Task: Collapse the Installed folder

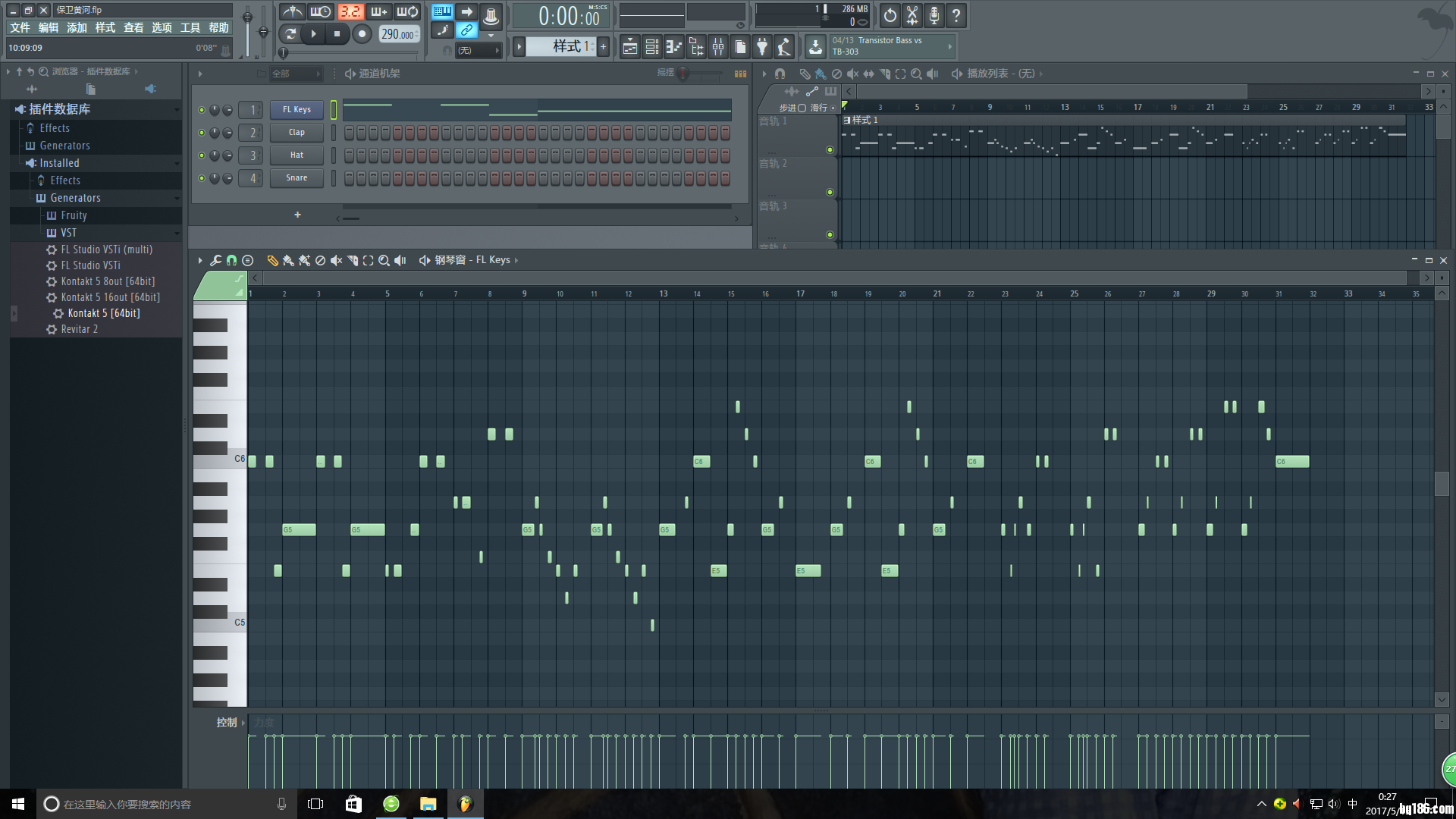Action: pos(59,163)
